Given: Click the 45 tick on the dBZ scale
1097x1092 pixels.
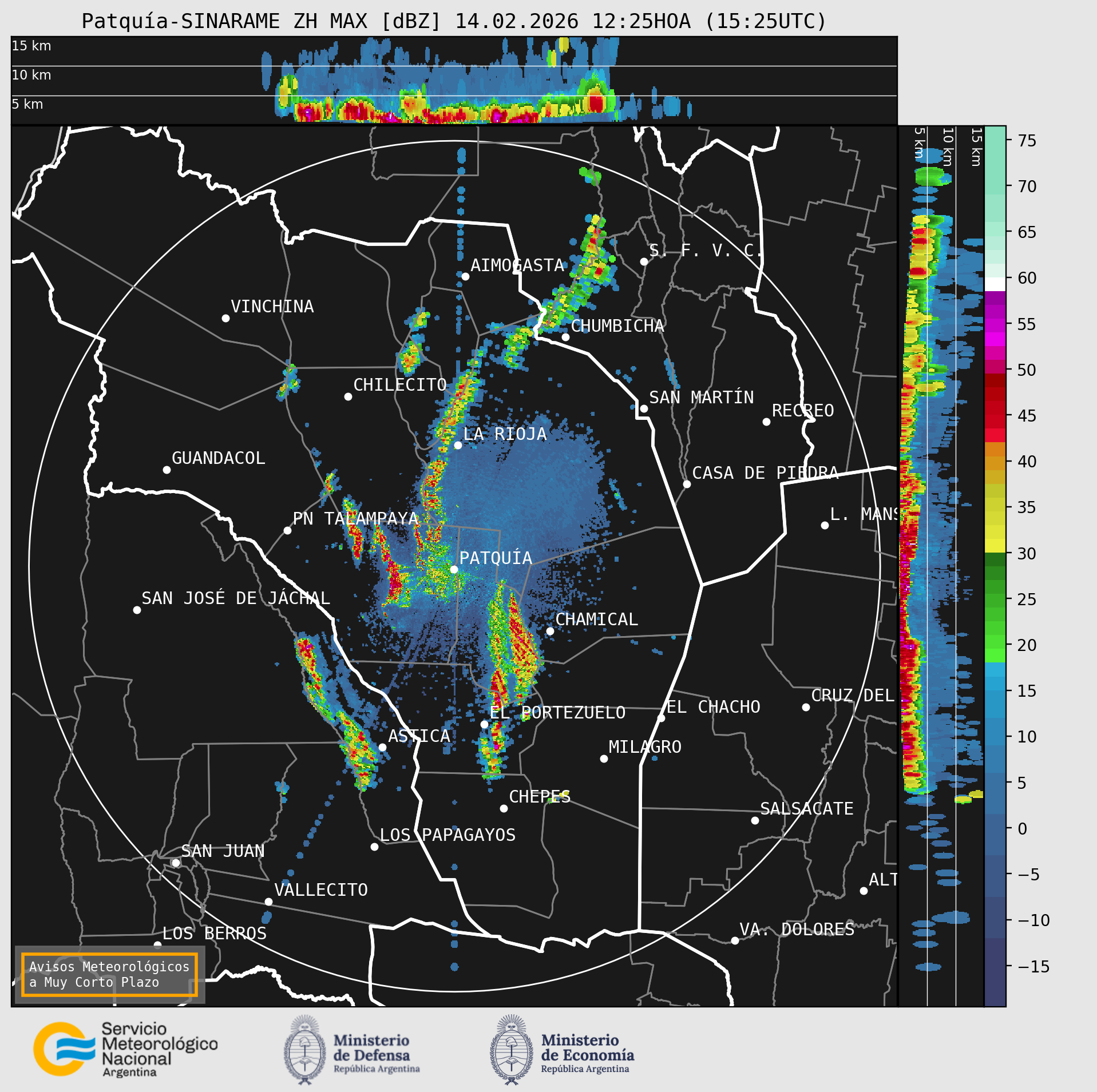Looking at the screenshot, I should [1027, 415].
